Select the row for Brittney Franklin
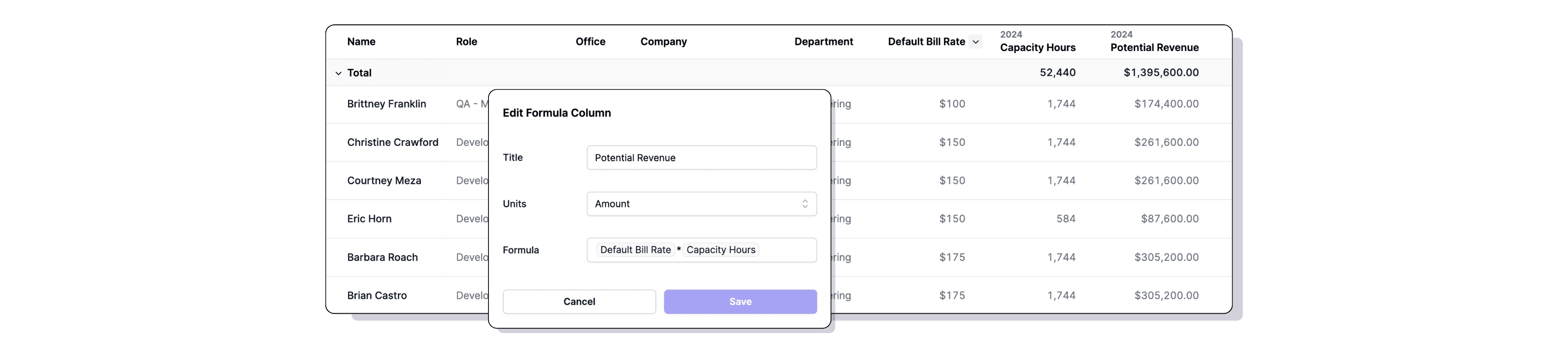 click(386, 103)
